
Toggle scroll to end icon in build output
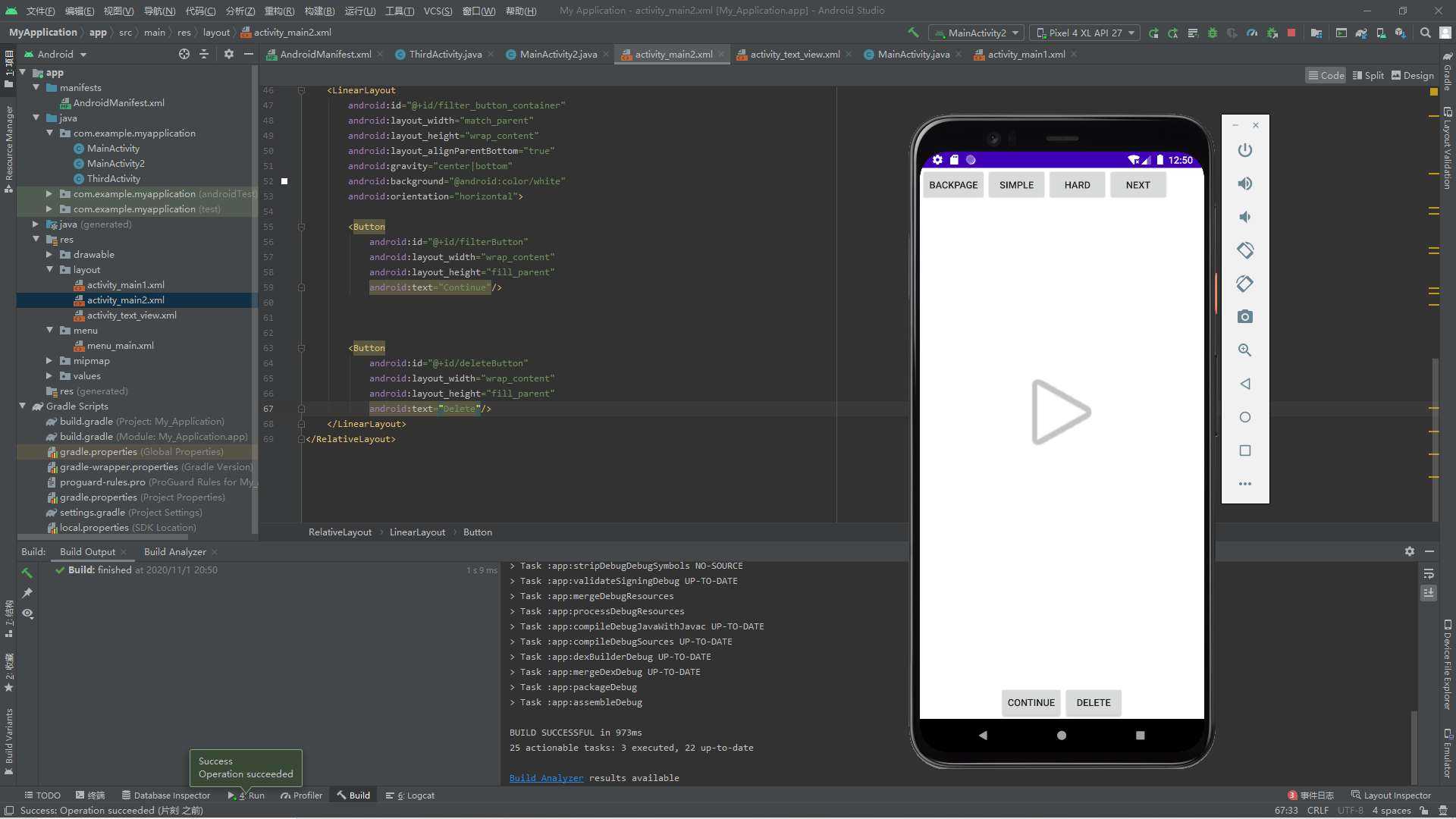click(x=1429, y=593)
